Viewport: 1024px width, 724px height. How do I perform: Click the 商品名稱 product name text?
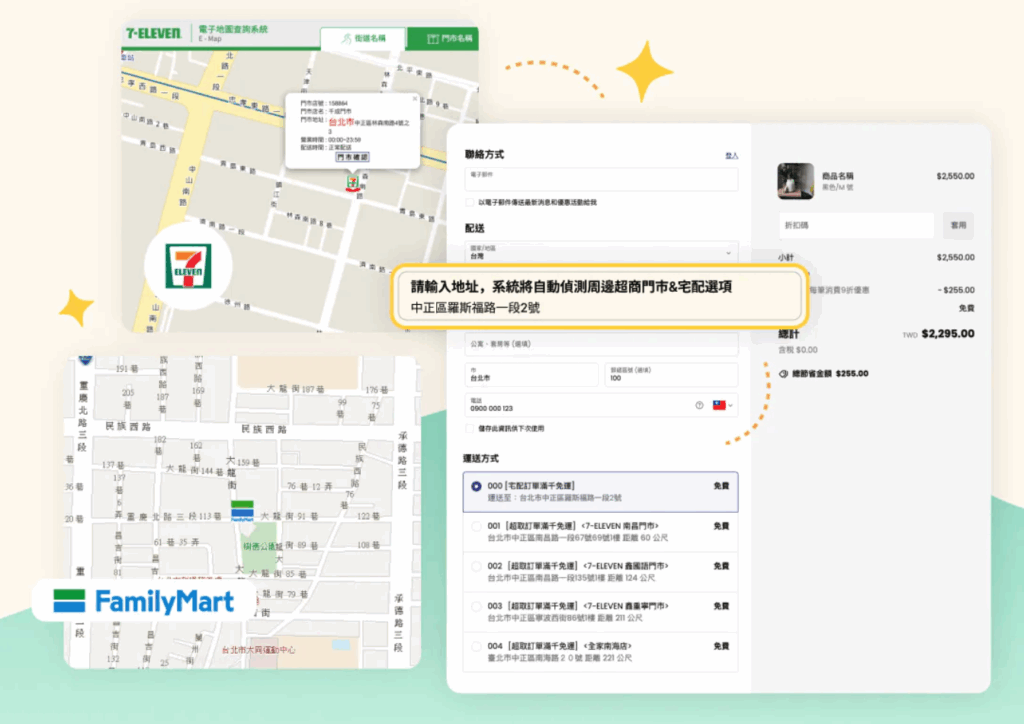click(x=837, y=176)
